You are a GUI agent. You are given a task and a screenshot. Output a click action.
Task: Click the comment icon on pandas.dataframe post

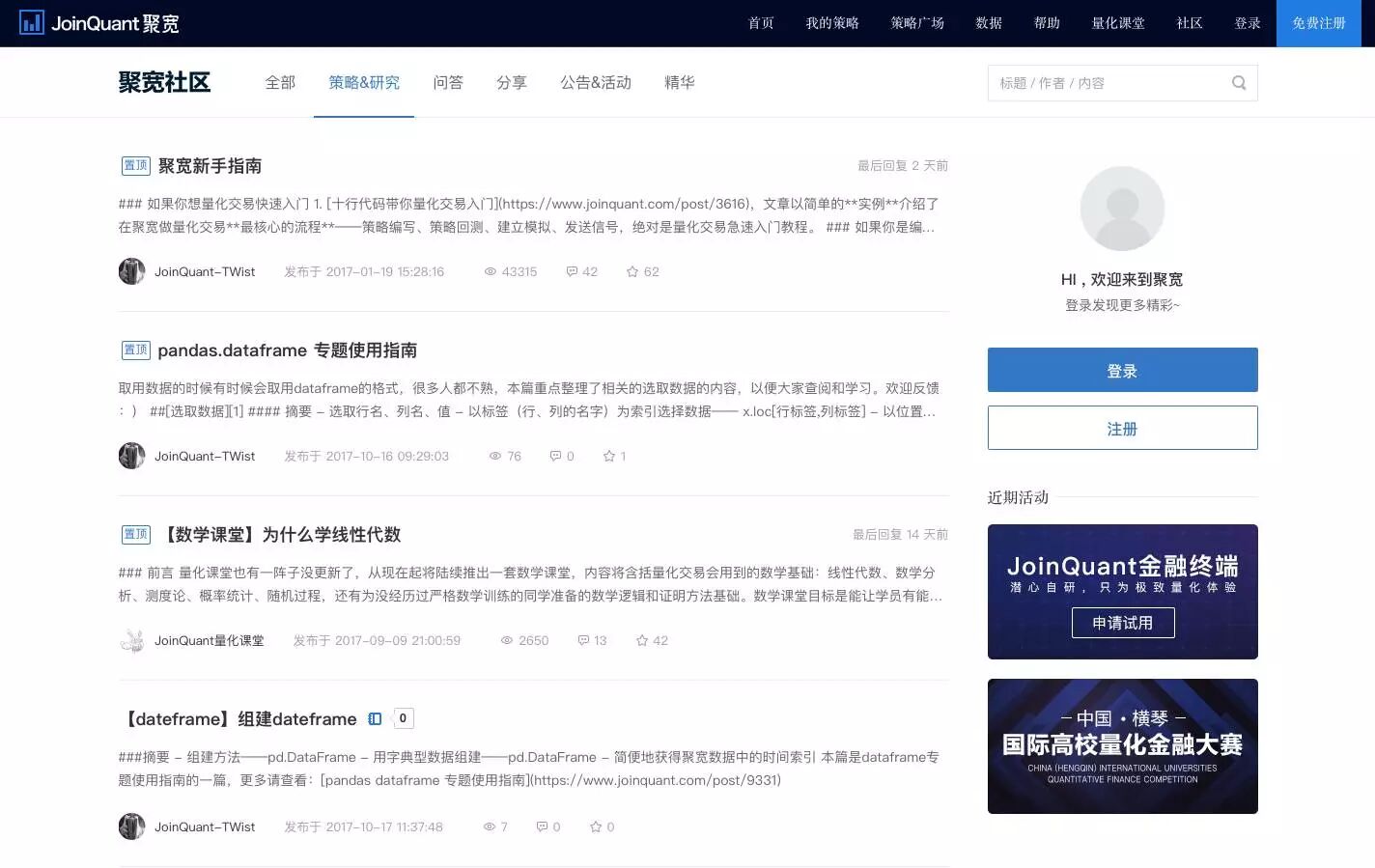[x=555, y=457]
